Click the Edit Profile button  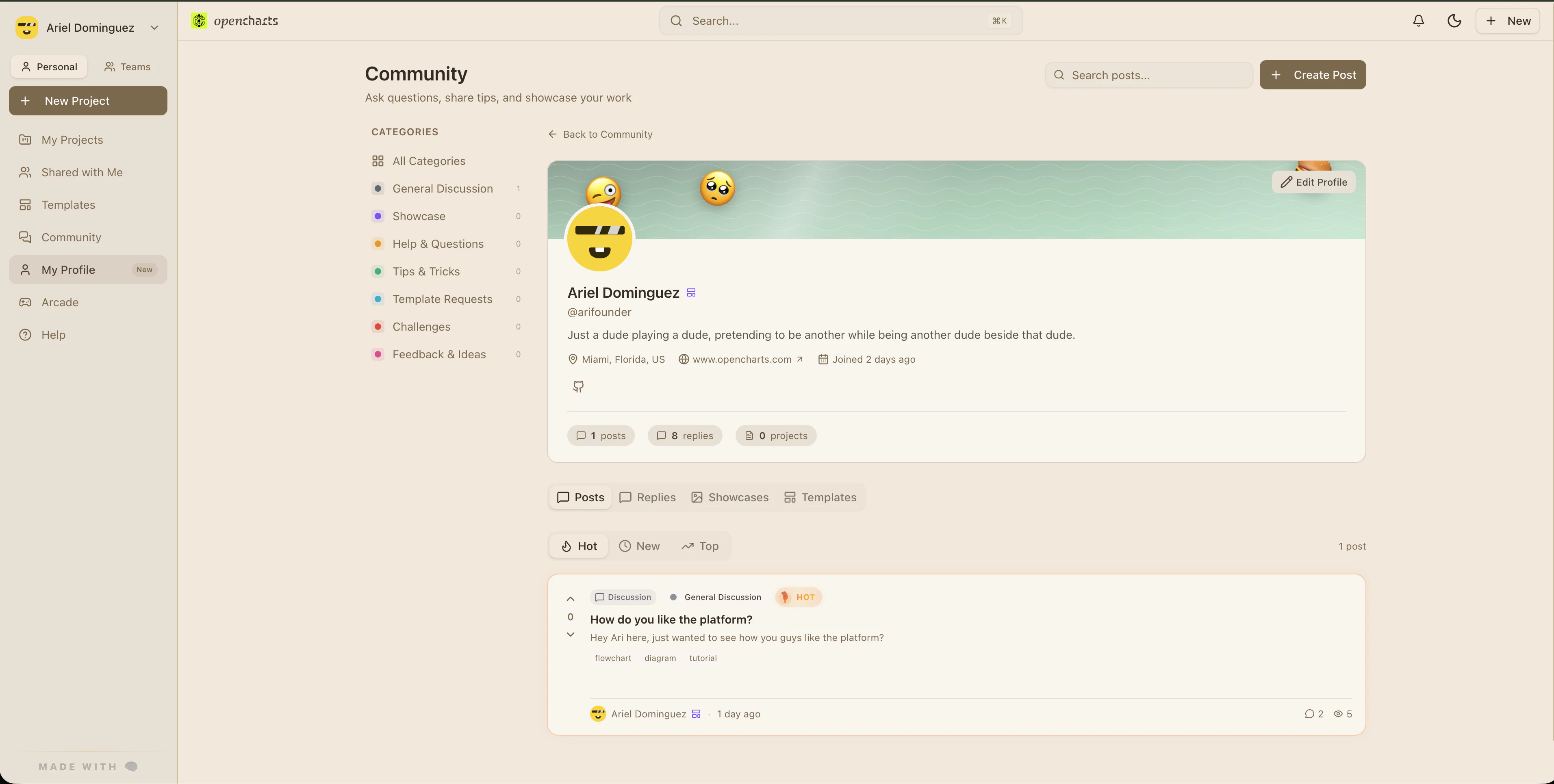point(1313,182)
